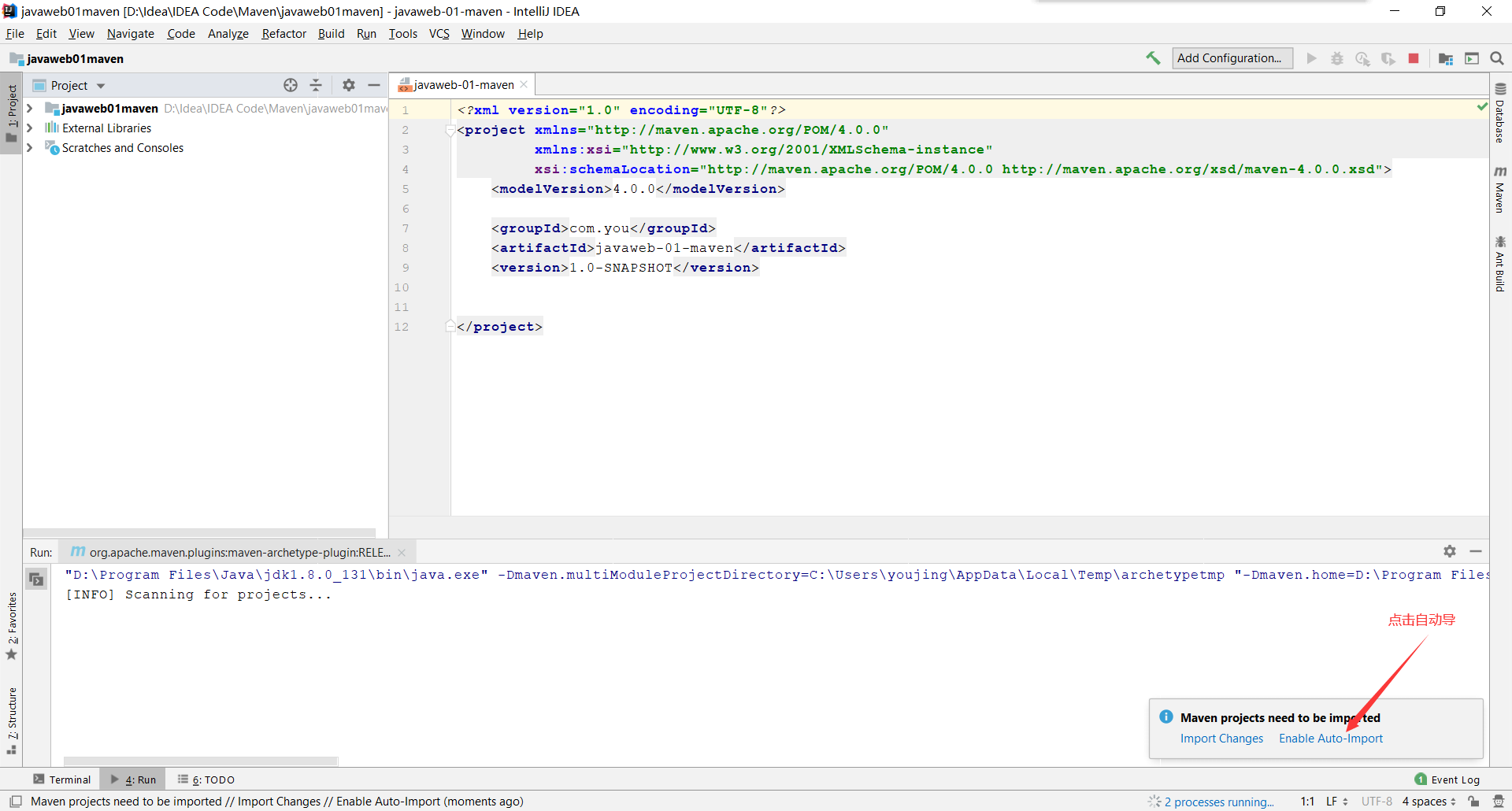Close the javaweb-01-maven editor tab
1512x811 pixels.
click(x=524, y=85)
